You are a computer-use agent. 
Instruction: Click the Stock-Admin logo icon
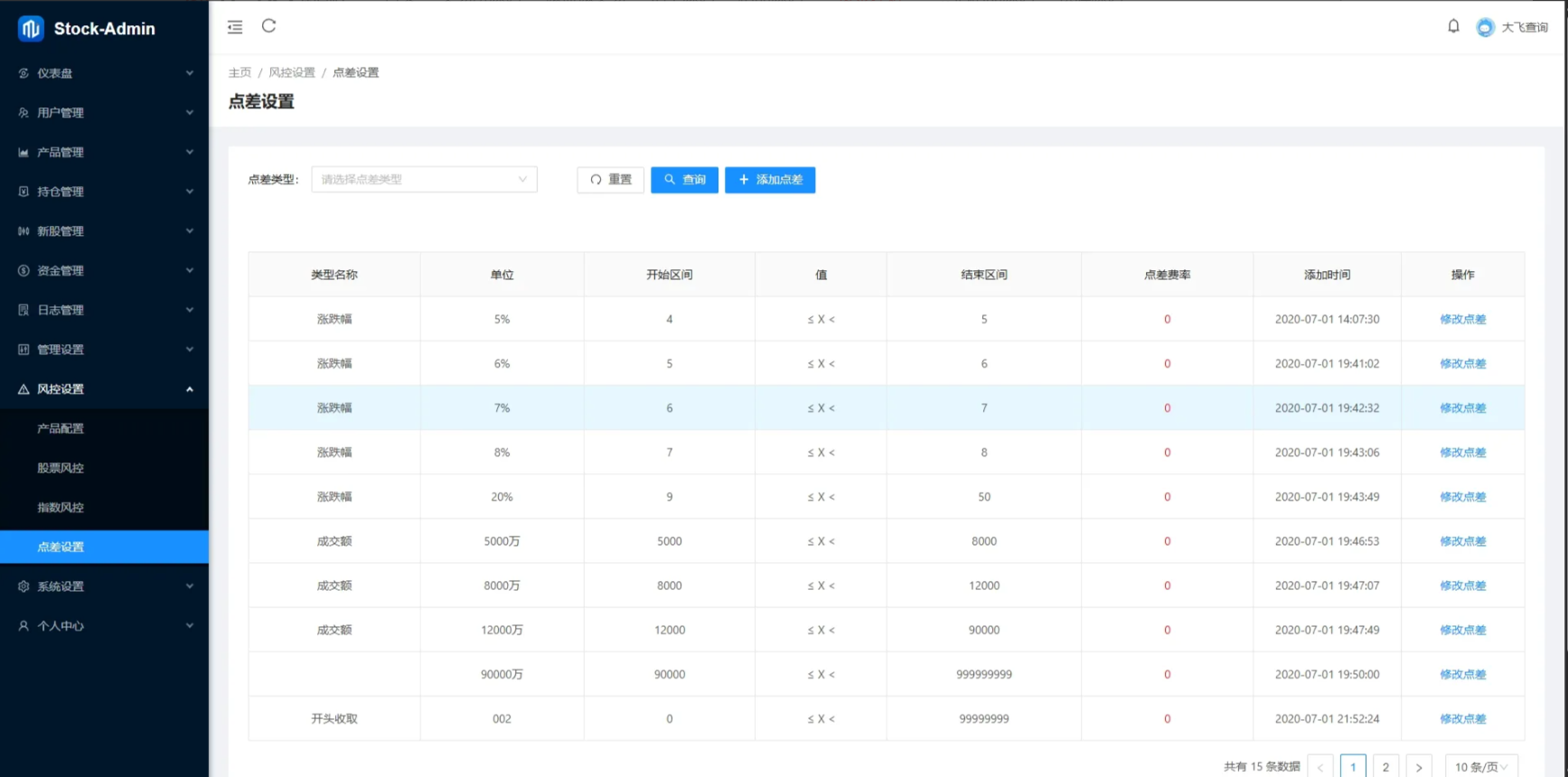click(31, 29)
